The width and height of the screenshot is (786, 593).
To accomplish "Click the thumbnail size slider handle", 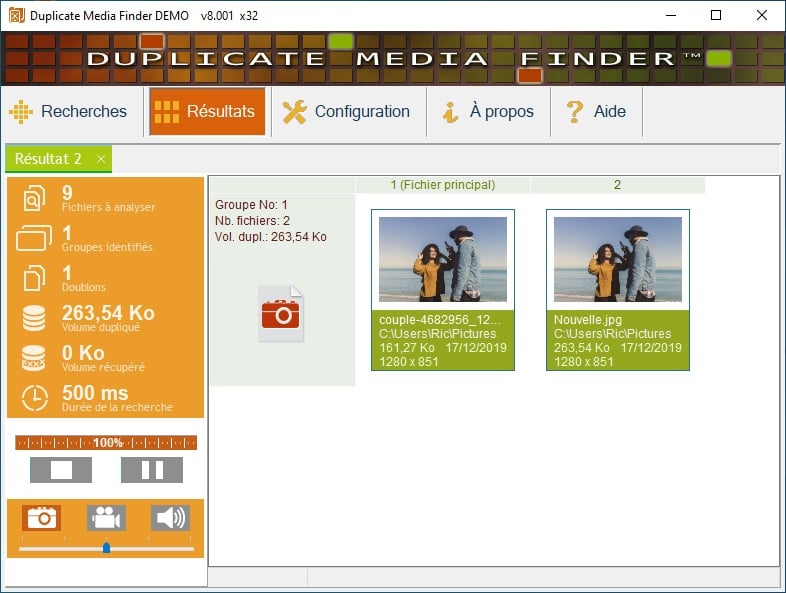I will tap(106, 548).
